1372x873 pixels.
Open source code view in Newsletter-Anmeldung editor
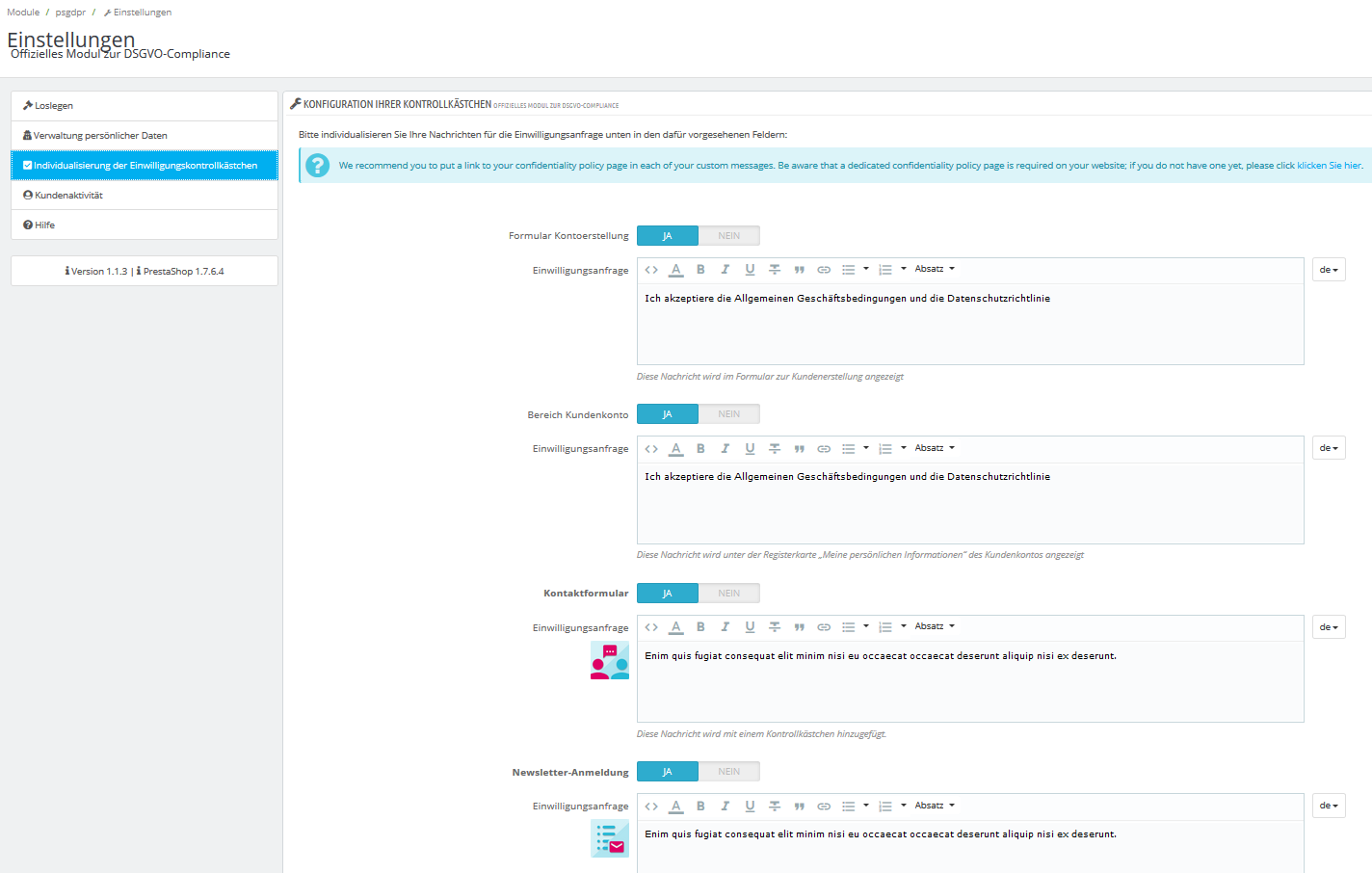651,806
